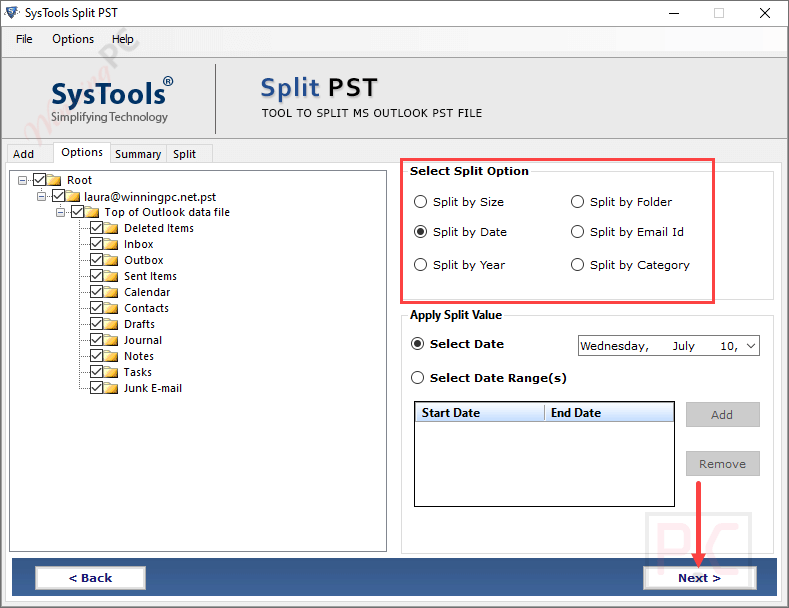Uncheck the Contacts checkbox
This screenshot has width=789, height=608.
(97, 308)
